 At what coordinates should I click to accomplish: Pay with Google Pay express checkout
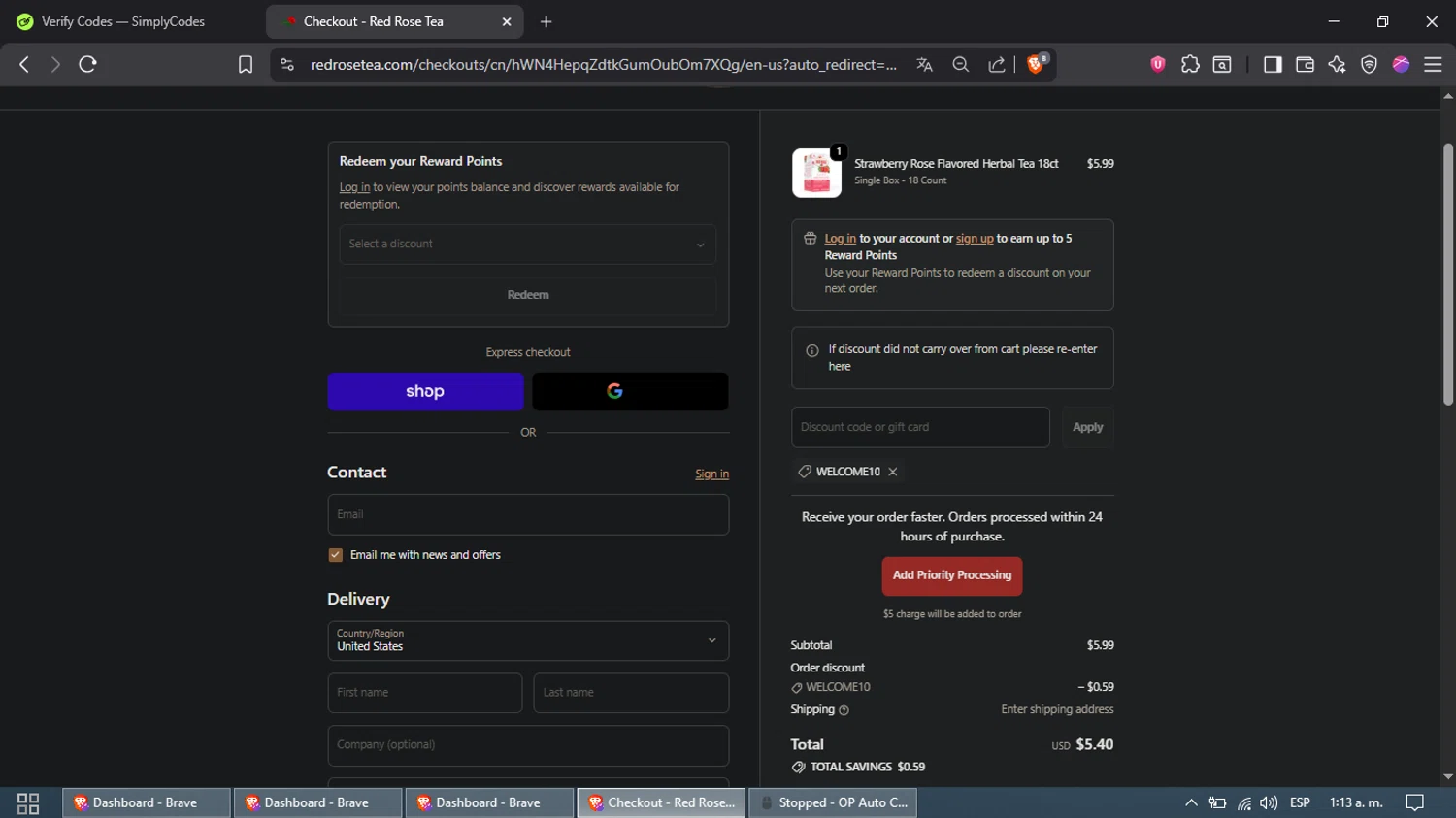pyautogui.click(x=630, y=391)
